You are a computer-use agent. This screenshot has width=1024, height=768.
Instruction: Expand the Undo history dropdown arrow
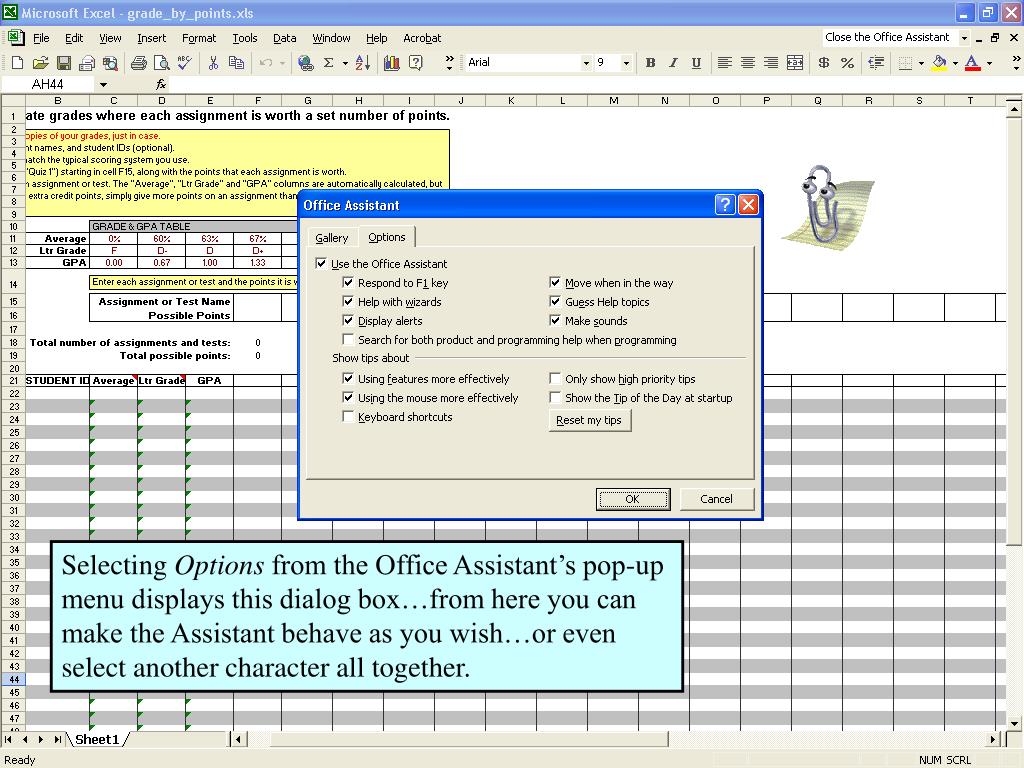point(282,63)
